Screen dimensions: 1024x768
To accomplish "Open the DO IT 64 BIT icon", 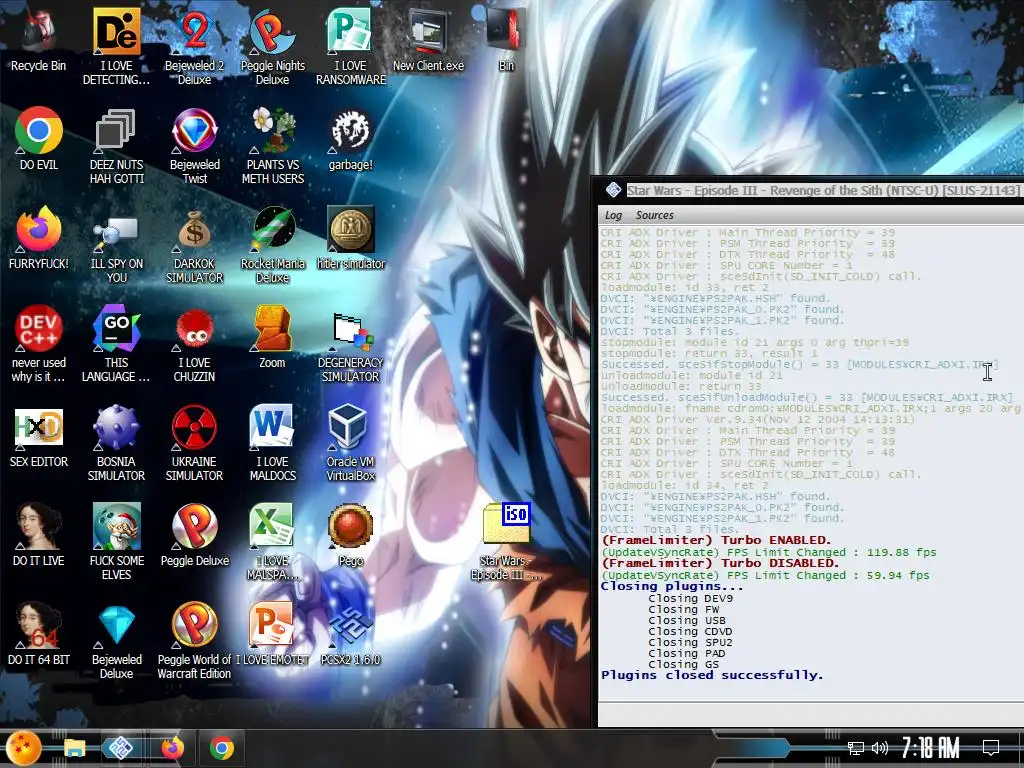I will point(39,633).
